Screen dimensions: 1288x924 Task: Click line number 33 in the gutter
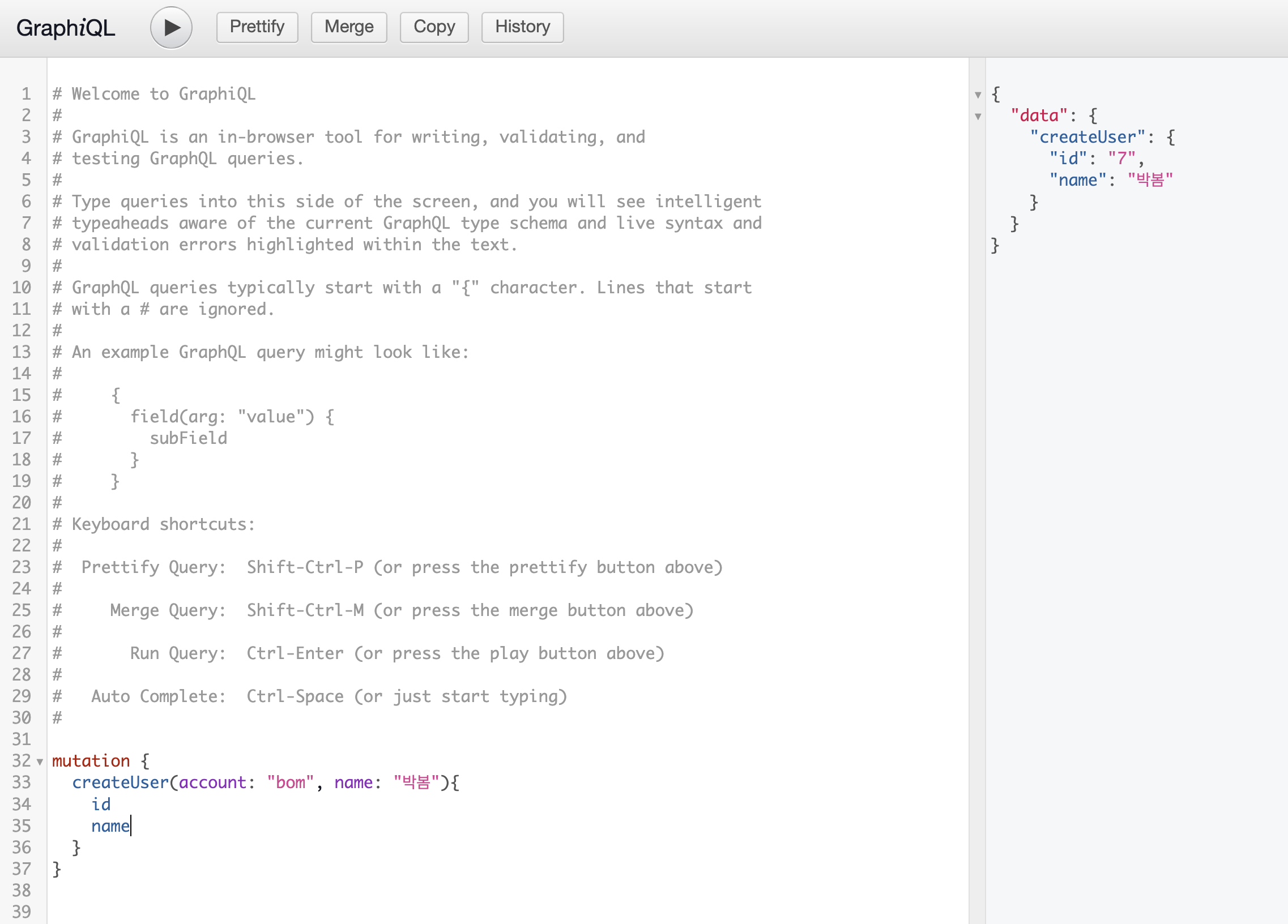[x=22, y=782]
